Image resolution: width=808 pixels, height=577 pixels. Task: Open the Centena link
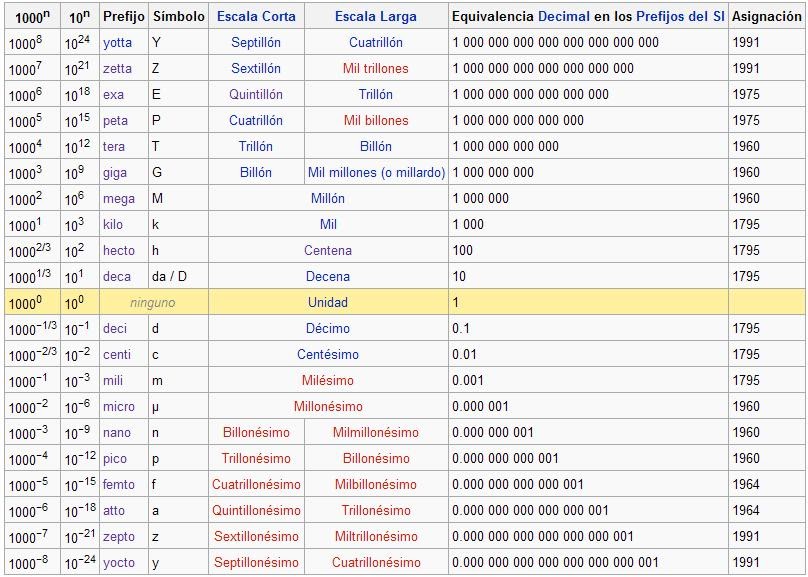(x=328, y=250)
